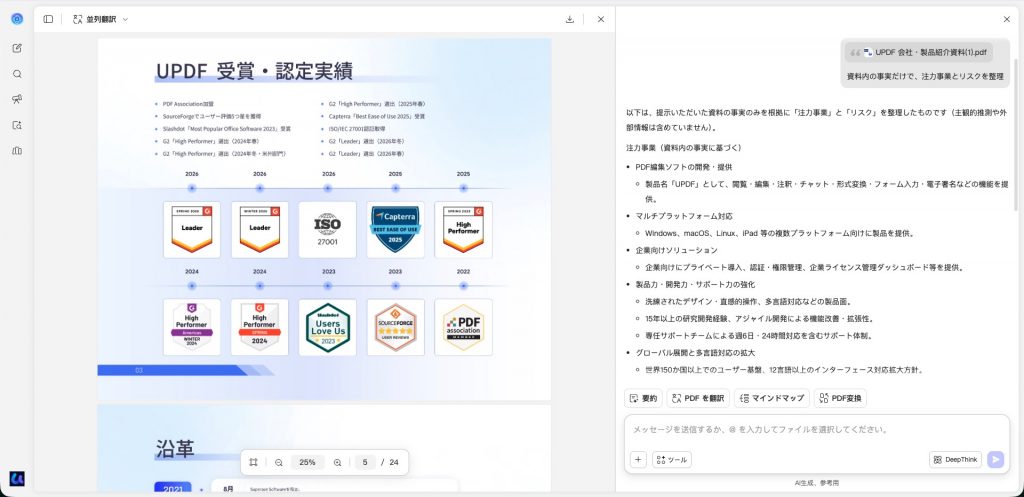Click the ISO/IEC 27001認証取得 list item

pyautogui.click(x=357, y=129)
